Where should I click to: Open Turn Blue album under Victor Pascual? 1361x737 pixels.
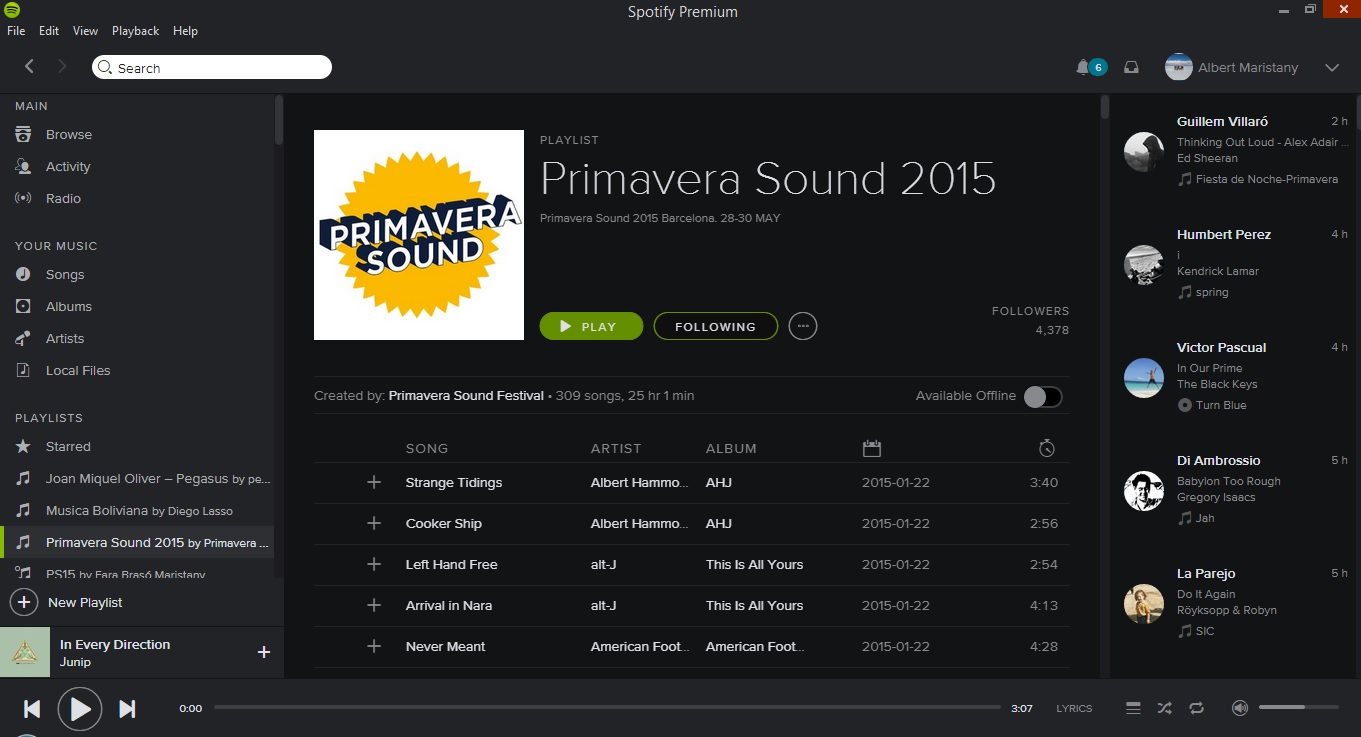[1221, 406]
